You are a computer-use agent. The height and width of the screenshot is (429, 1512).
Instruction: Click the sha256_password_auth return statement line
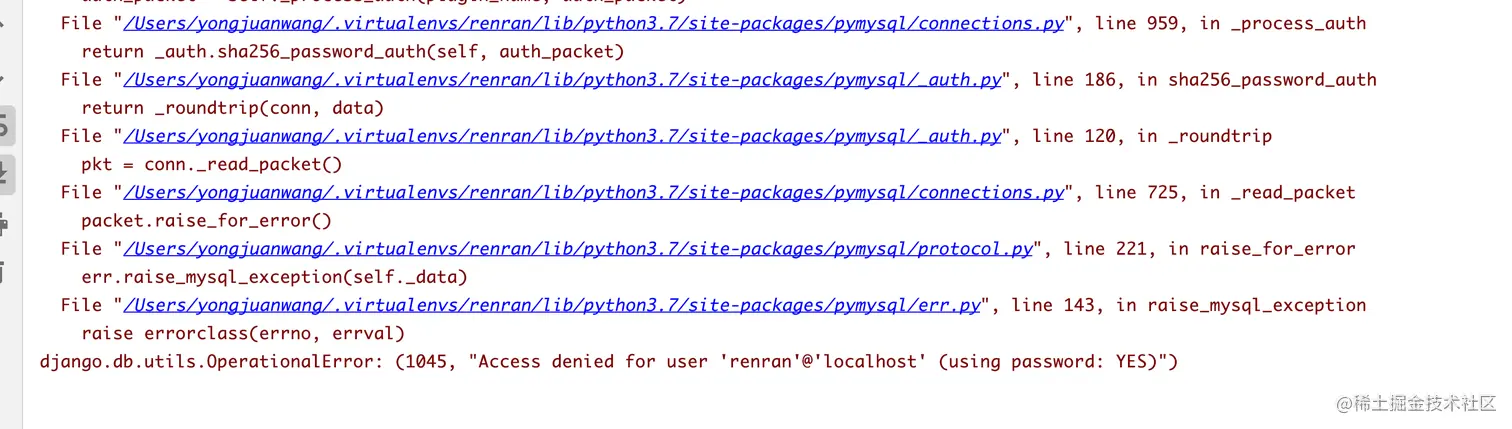click(352, 51)
